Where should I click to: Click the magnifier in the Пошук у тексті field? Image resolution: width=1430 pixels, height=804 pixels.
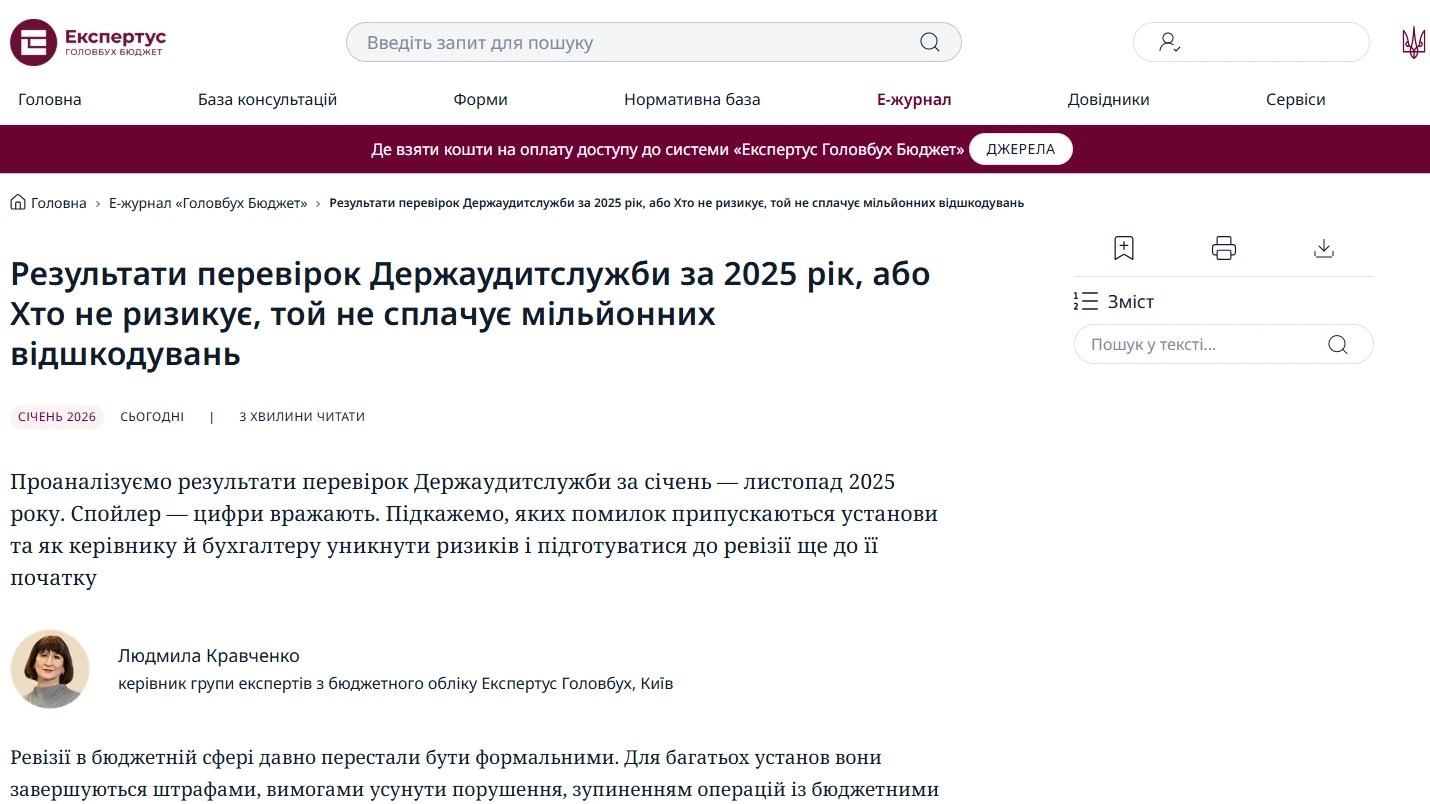click(1337, 343)
